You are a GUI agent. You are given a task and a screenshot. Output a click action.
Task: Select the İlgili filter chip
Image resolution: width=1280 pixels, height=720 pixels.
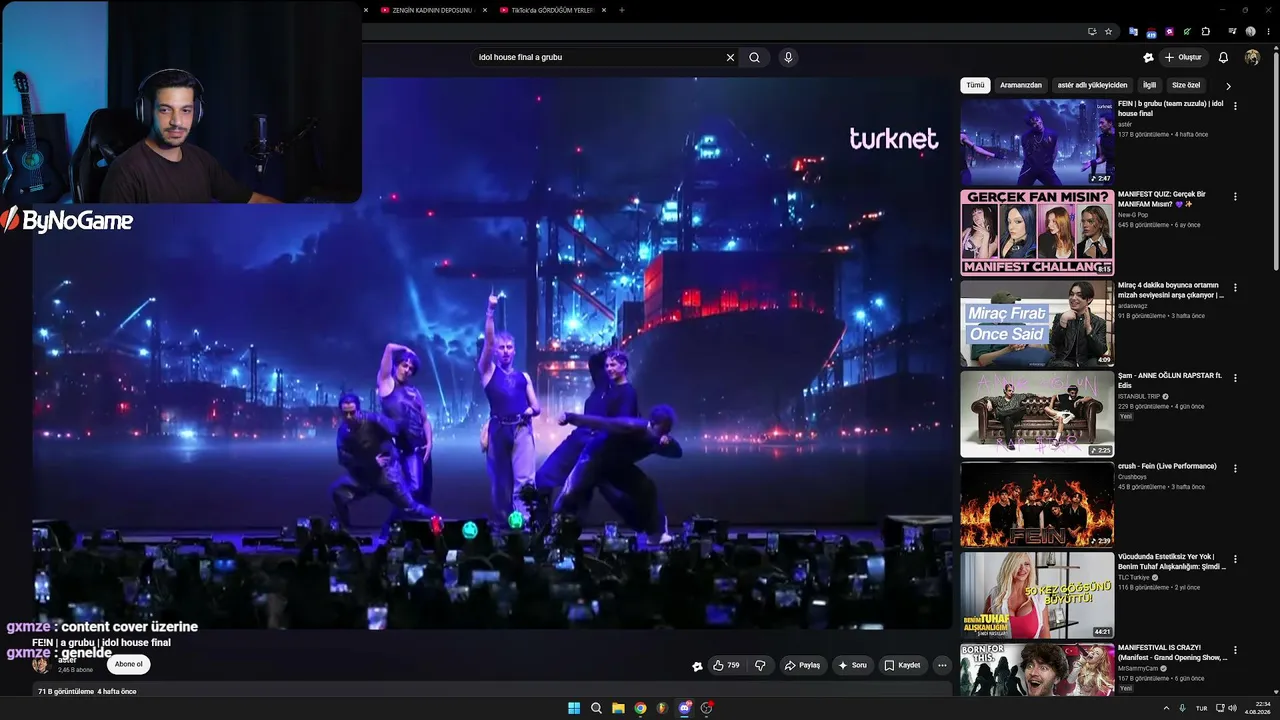1150,85
